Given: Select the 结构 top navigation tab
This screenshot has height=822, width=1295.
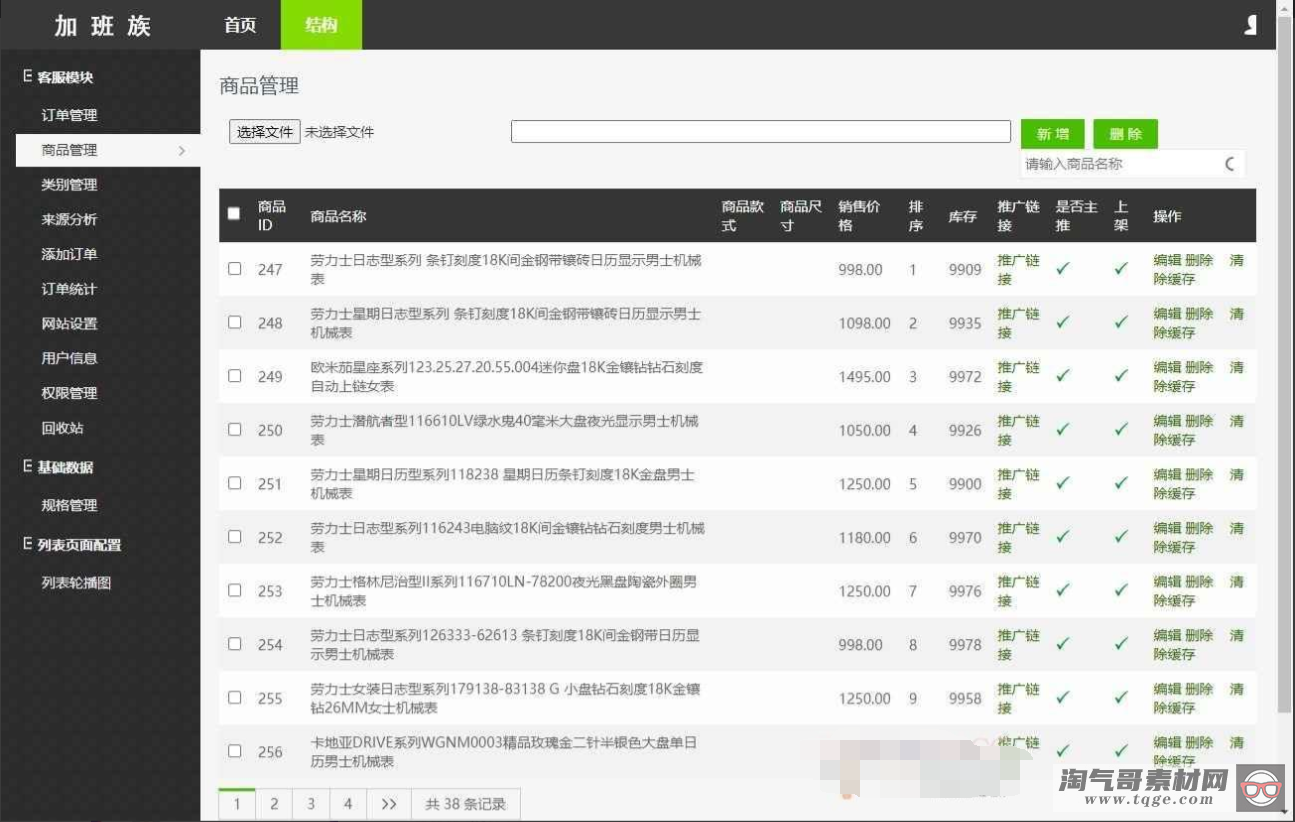Looking at the screenshot, I should [x=321, y=25].
